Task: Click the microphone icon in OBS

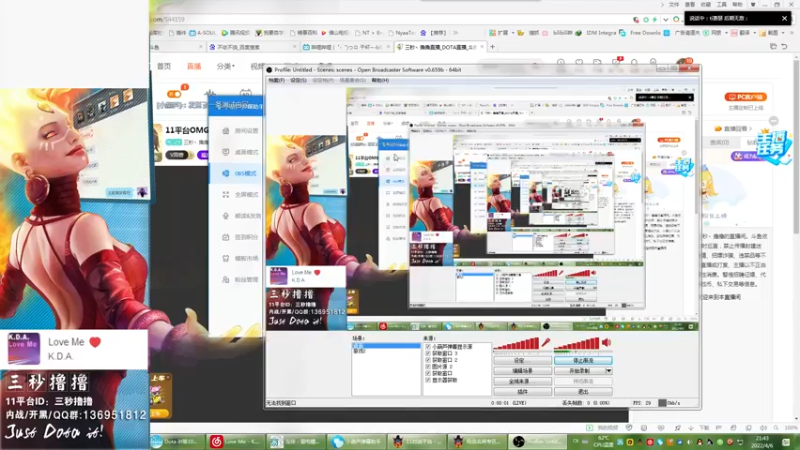Action: coord(546,342)
